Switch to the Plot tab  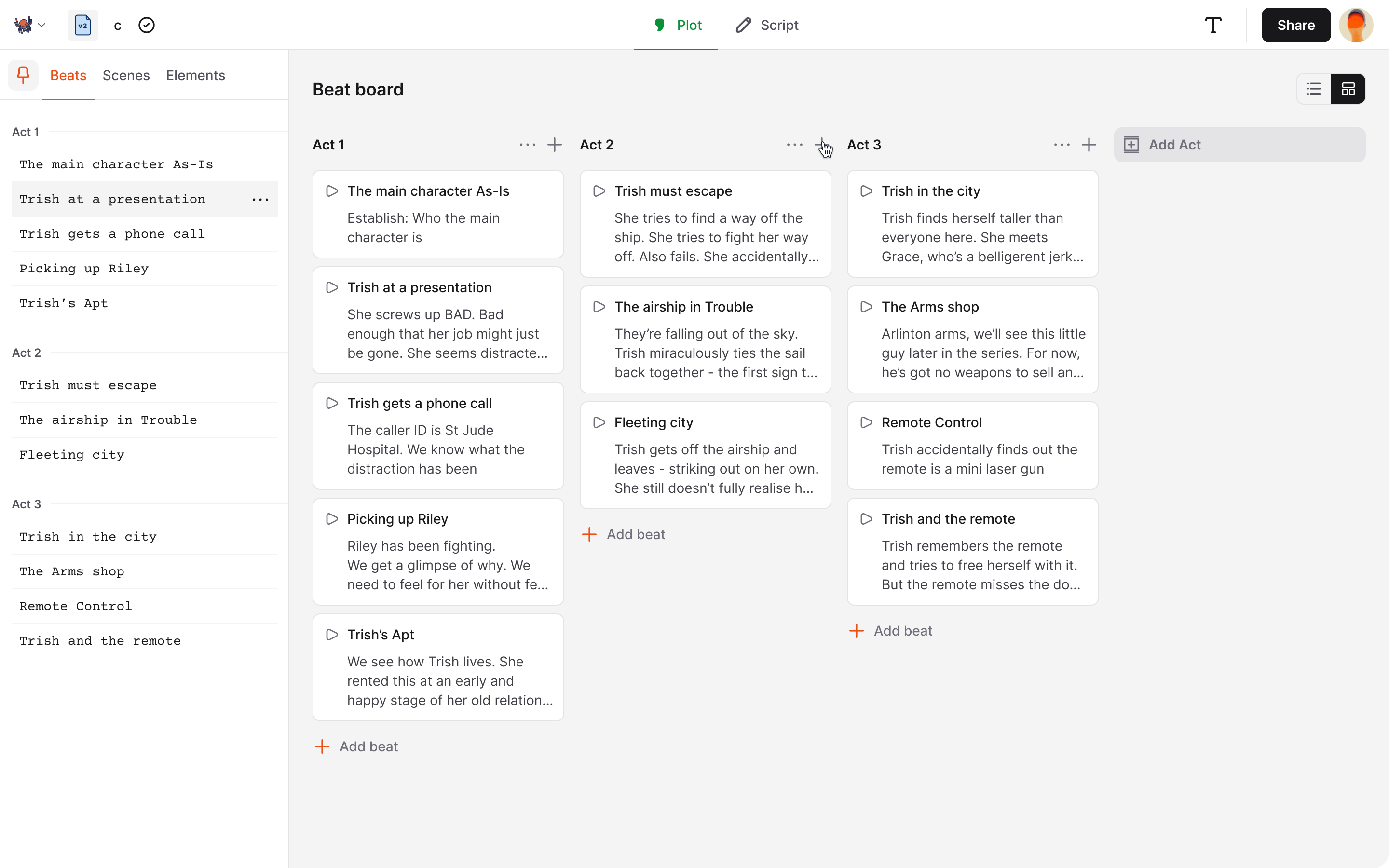point(677,25)
